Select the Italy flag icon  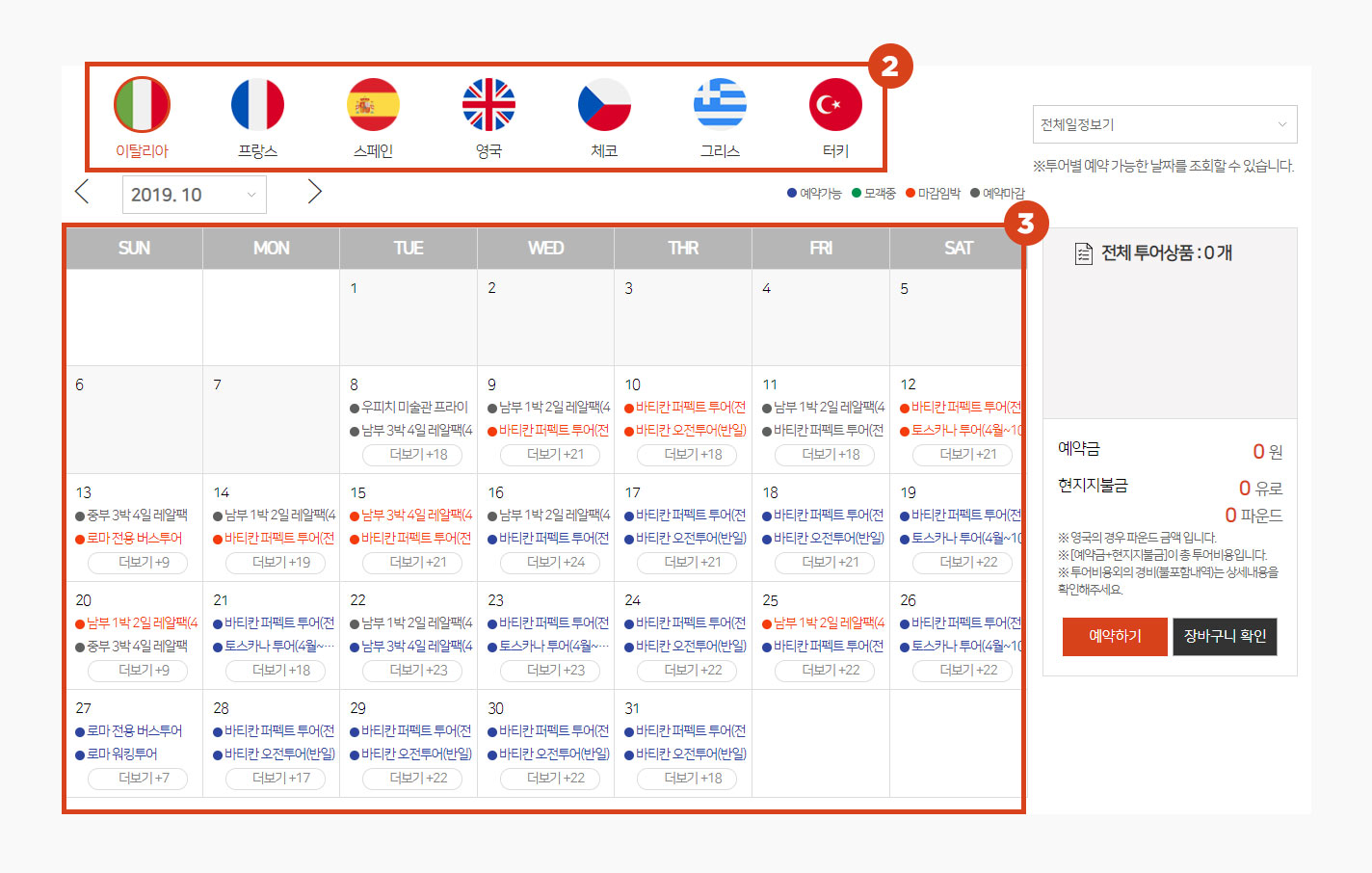(x=142, y=104)
